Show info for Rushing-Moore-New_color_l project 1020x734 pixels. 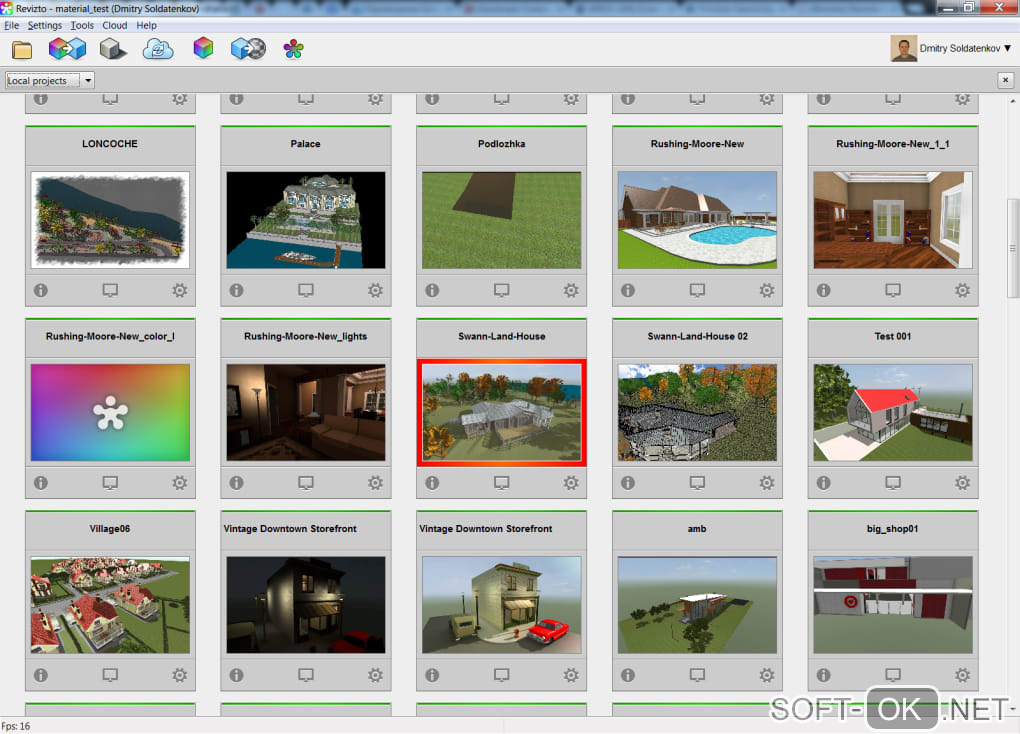[41, 483]
